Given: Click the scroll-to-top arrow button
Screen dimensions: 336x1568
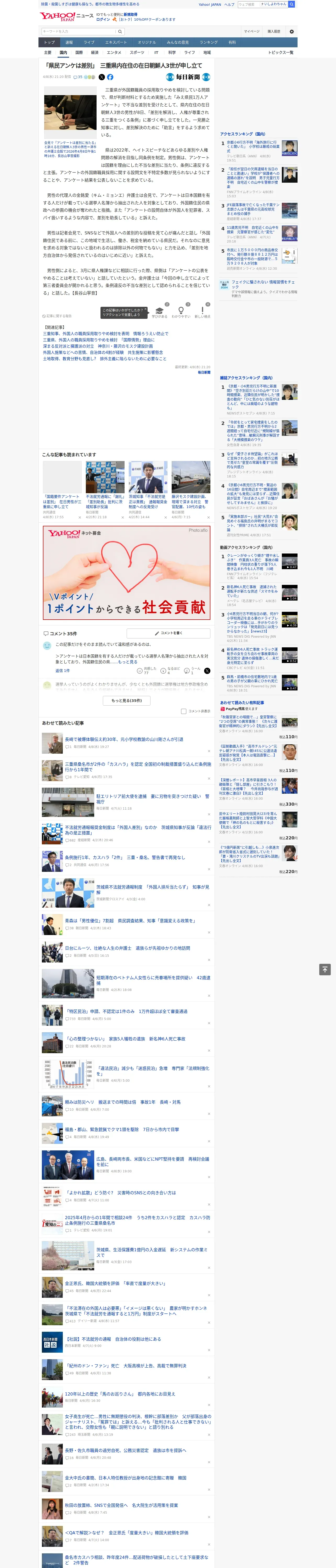Looking at the screenshot, I should click(x=325, y=969).
